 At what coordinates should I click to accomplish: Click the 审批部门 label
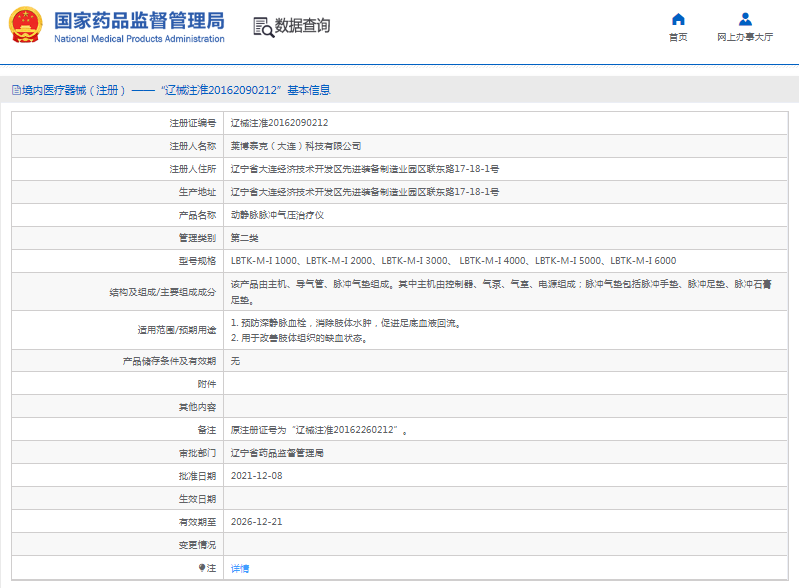click(x=197, y=453)
